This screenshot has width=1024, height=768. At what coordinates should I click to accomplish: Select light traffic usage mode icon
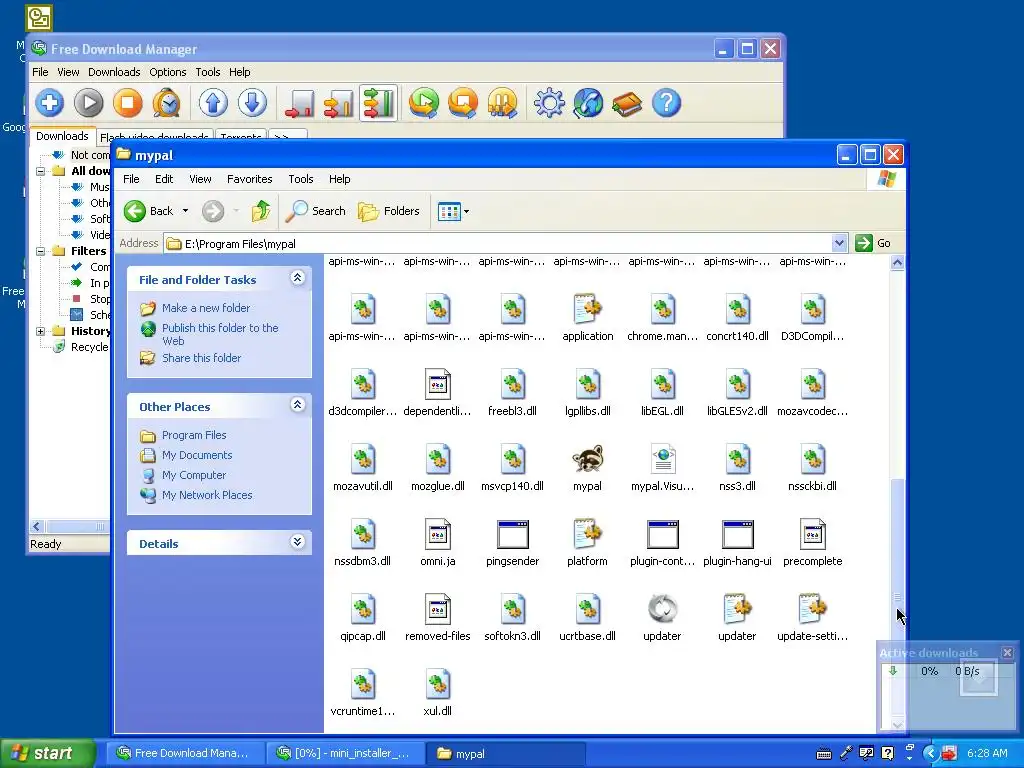(x=300, y=103)
